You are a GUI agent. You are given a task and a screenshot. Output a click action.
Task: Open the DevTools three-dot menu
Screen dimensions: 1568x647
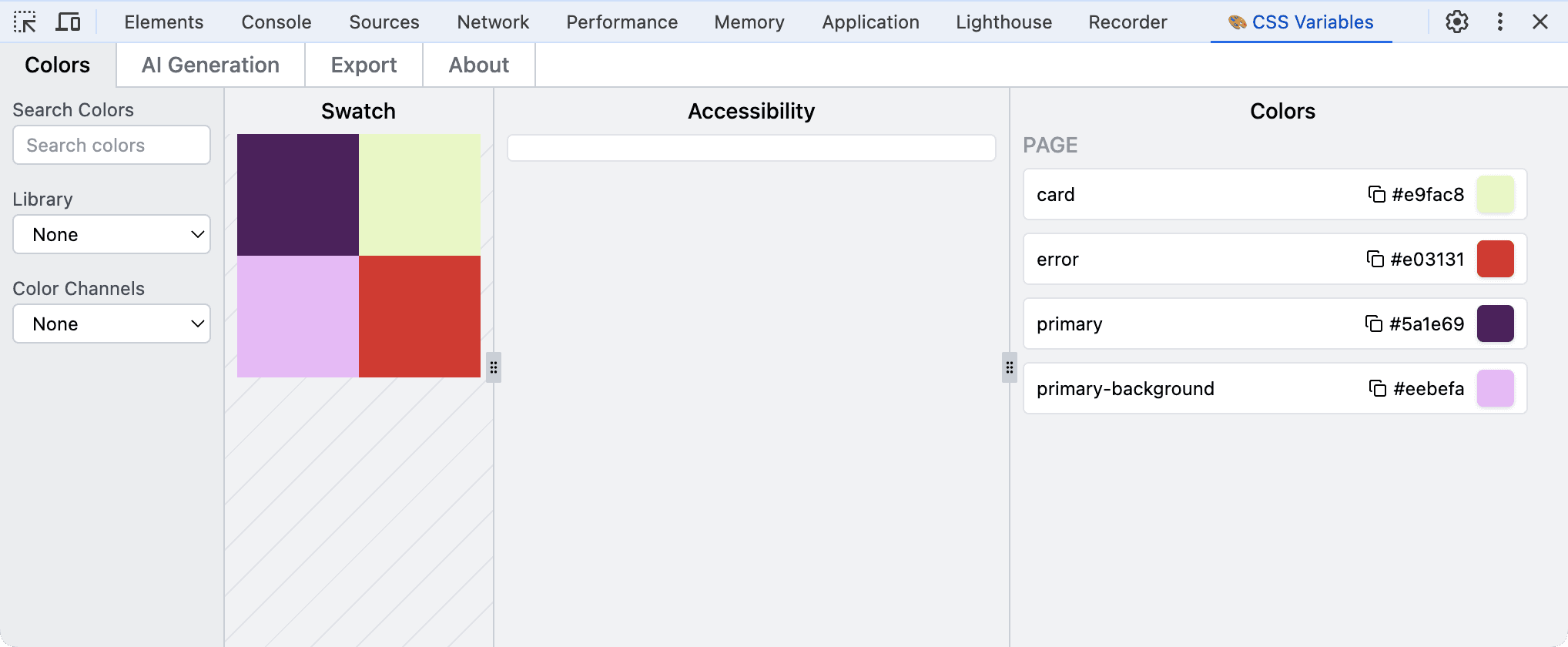coord(1499,22)
